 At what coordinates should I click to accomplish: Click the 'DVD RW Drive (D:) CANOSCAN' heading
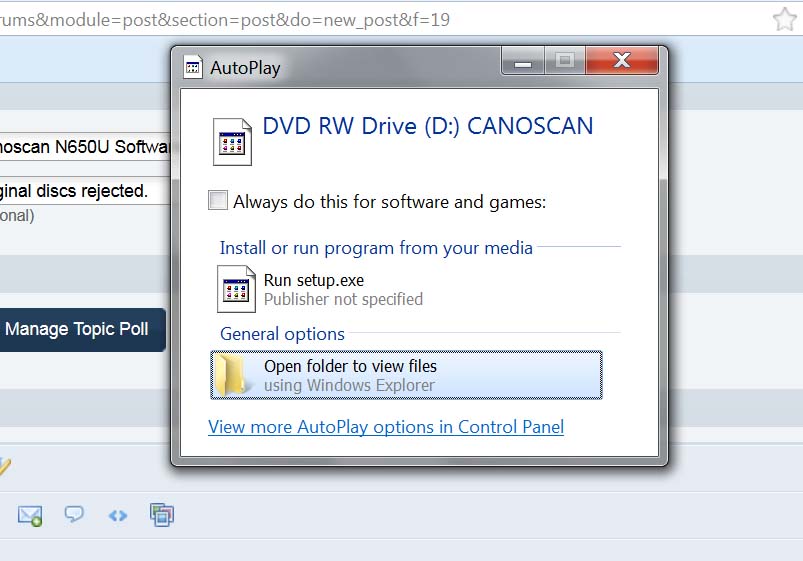coord(428,127)
